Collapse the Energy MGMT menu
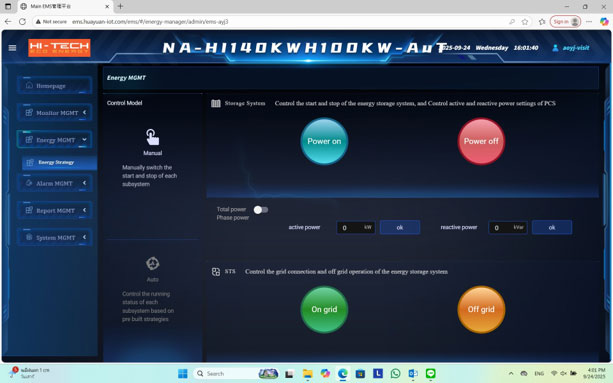 click(x=55, y=140)
